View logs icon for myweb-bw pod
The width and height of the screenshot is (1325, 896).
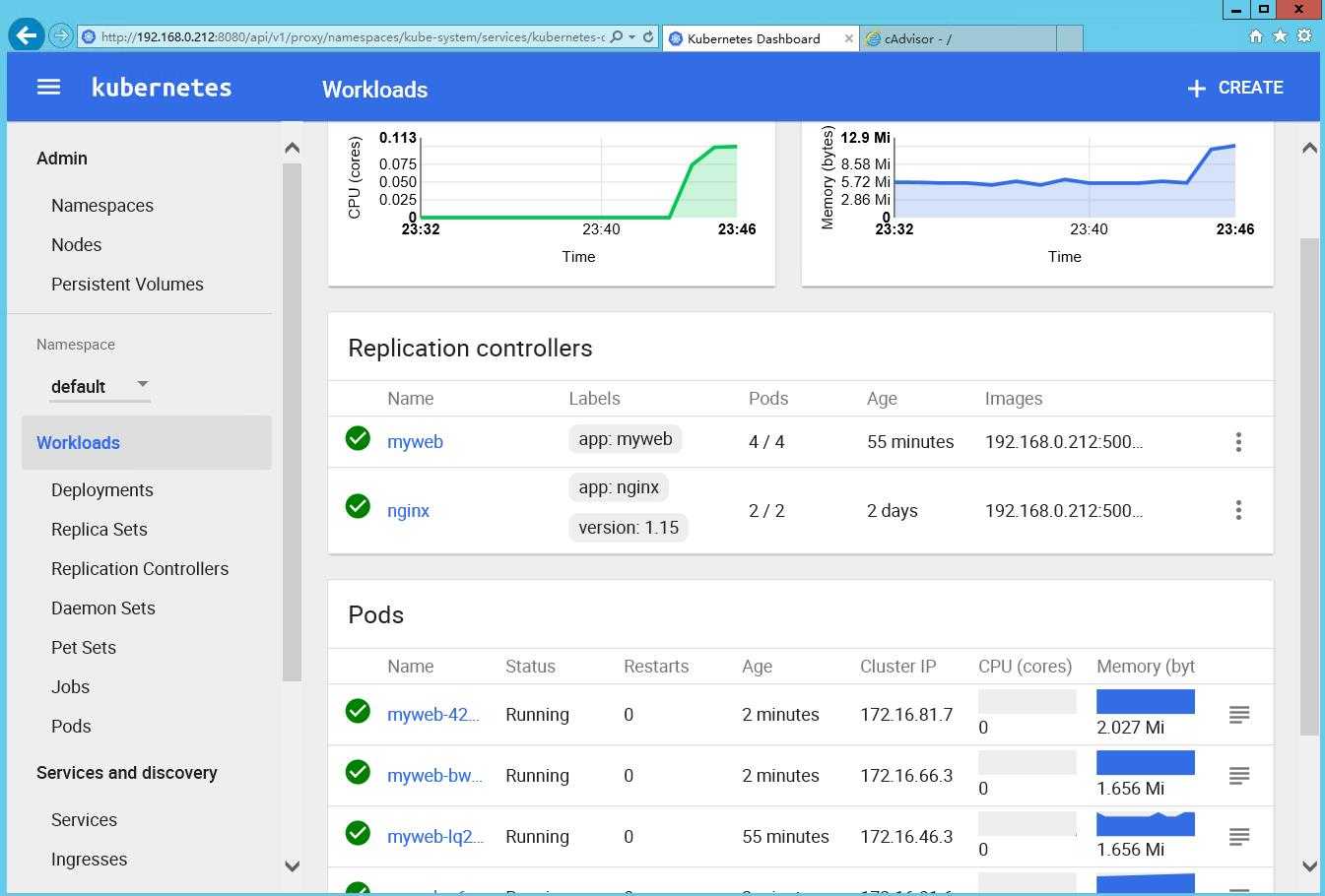1239,776
